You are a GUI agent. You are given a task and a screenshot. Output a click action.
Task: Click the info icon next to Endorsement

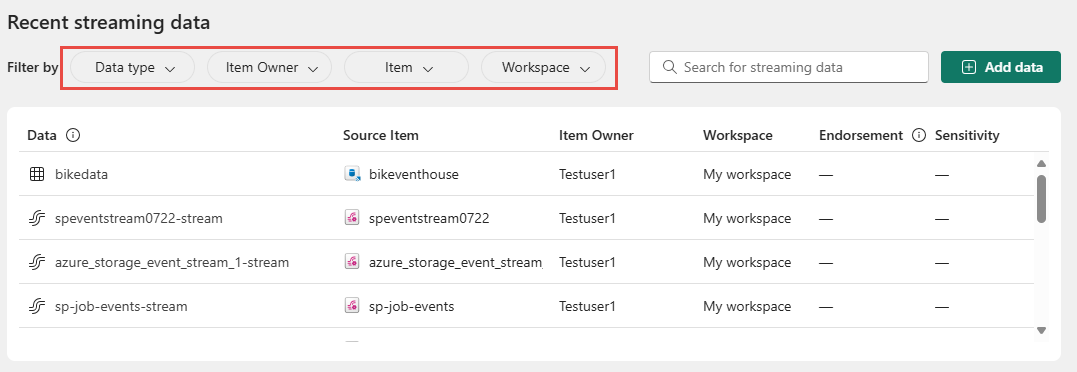click(918, 135)
